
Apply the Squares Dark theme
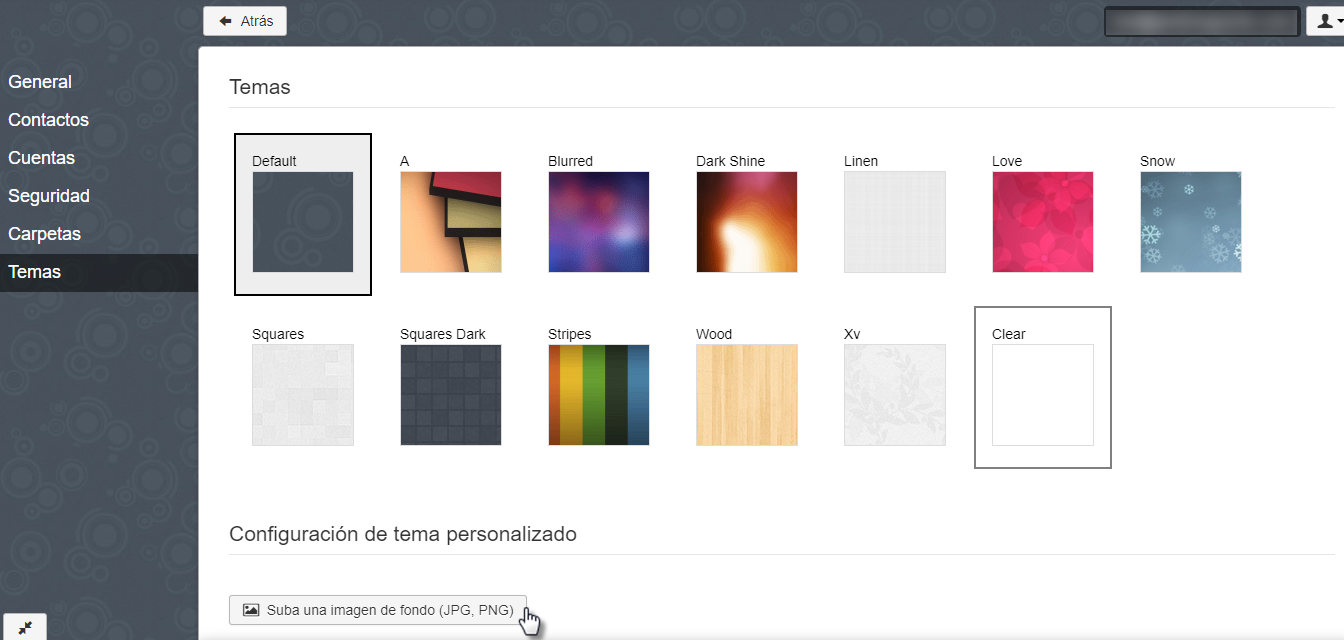pos(450,395)
